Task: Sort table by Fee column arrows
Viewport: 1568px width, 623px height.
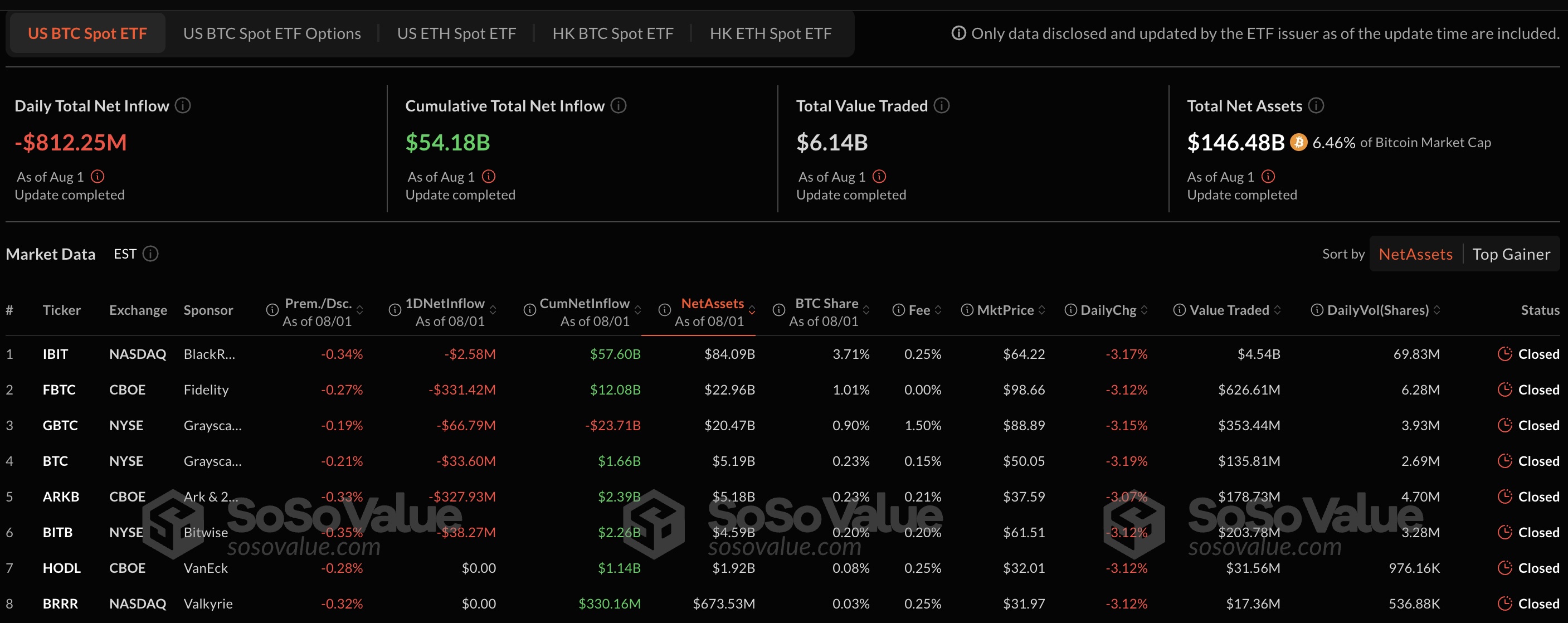Action: 938,310
